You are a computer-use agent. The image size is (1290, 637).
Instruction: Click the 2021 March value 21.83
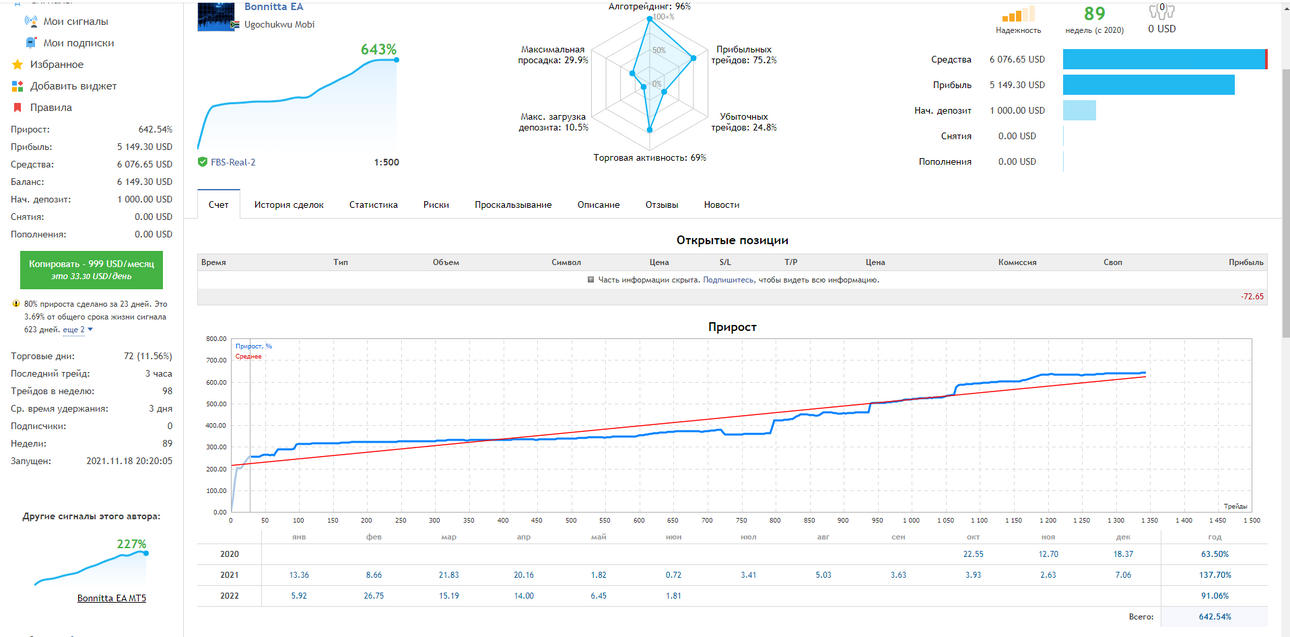(448, 574)
